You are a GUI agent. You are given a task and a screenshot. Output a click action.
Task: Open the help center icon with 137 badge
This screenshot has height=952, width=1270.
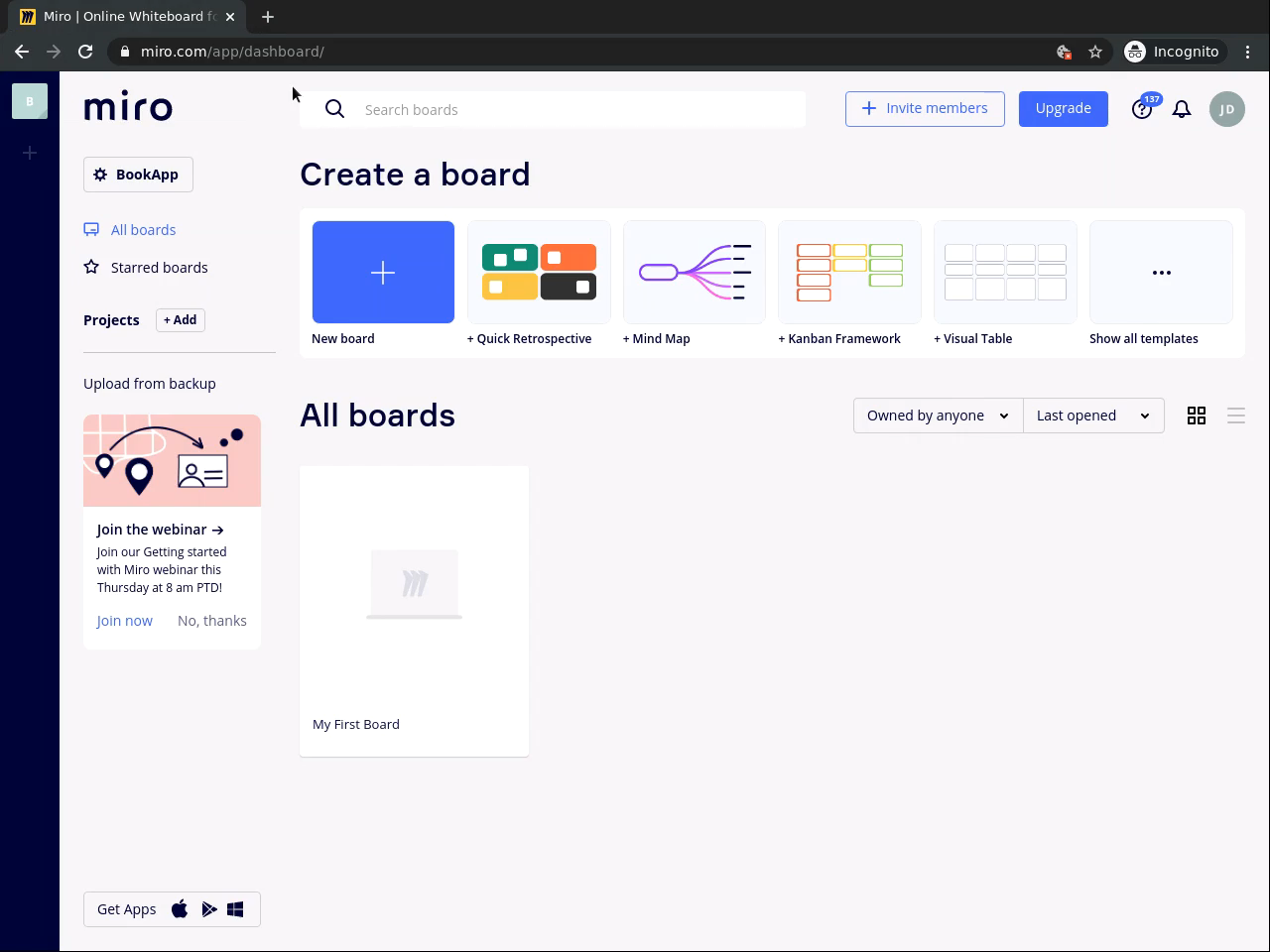pos(1142,109)
